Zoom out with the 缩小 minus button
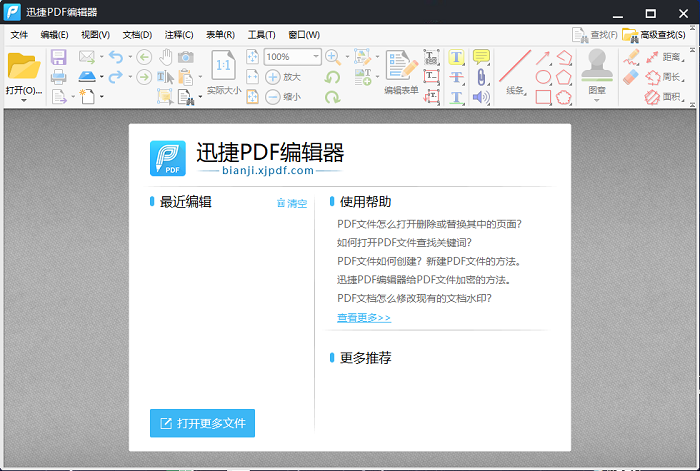The height and width of the screenshot is (471, 700). (283, 96)
